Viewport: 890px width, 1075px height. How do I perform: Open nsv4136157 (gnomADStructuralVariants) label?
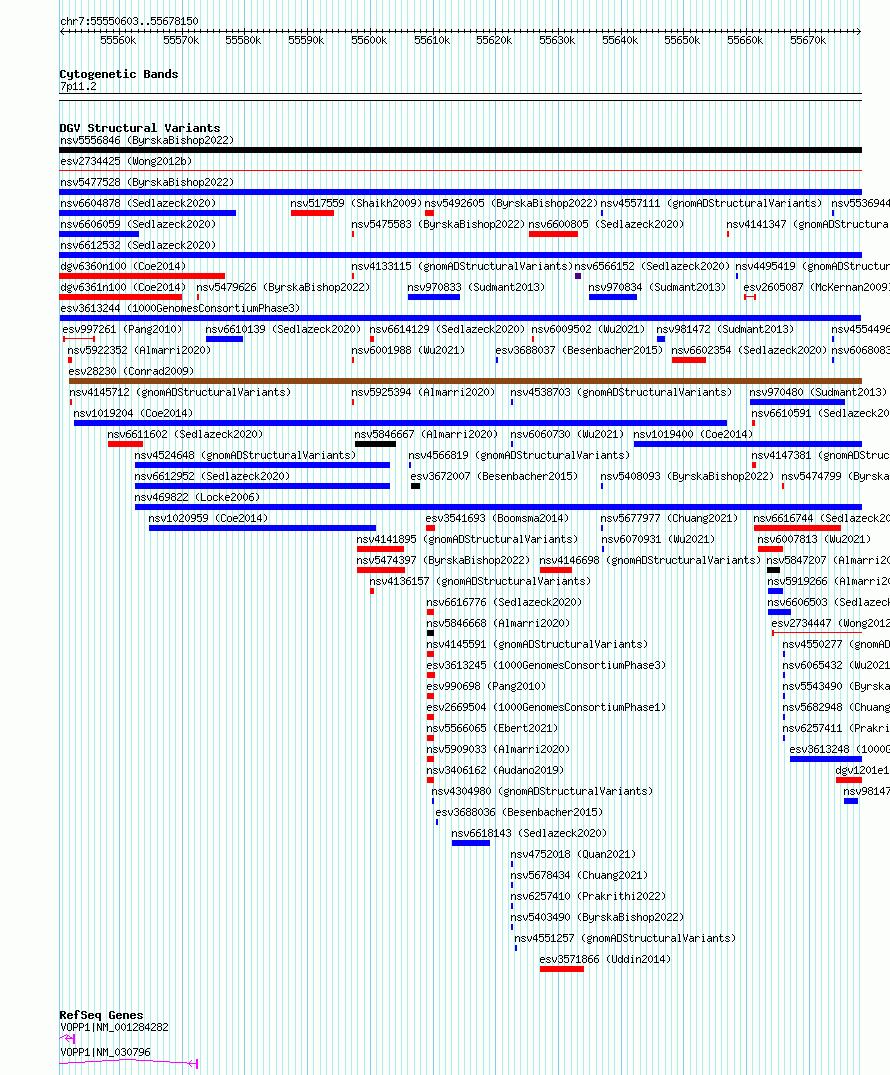(x=480, y=581)
